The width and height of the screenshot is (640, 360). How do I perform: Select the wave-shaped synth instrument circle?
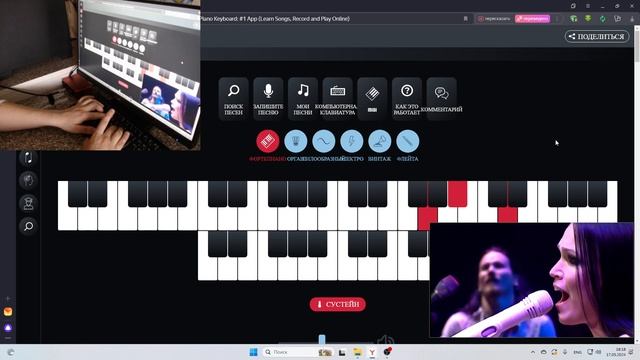tap(324, 141)
